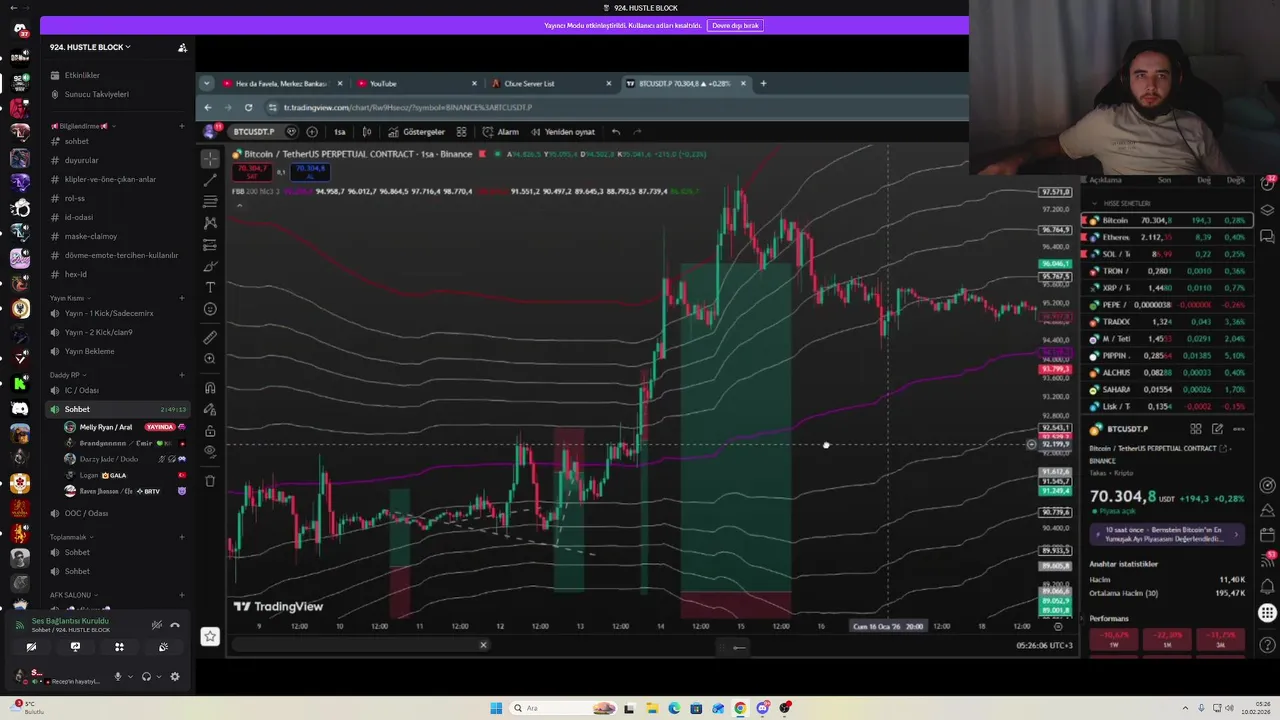Open layers object tree icon in right sidebar
Image resolution: width=1280 pixels, height=720 pixels.
1267,210
